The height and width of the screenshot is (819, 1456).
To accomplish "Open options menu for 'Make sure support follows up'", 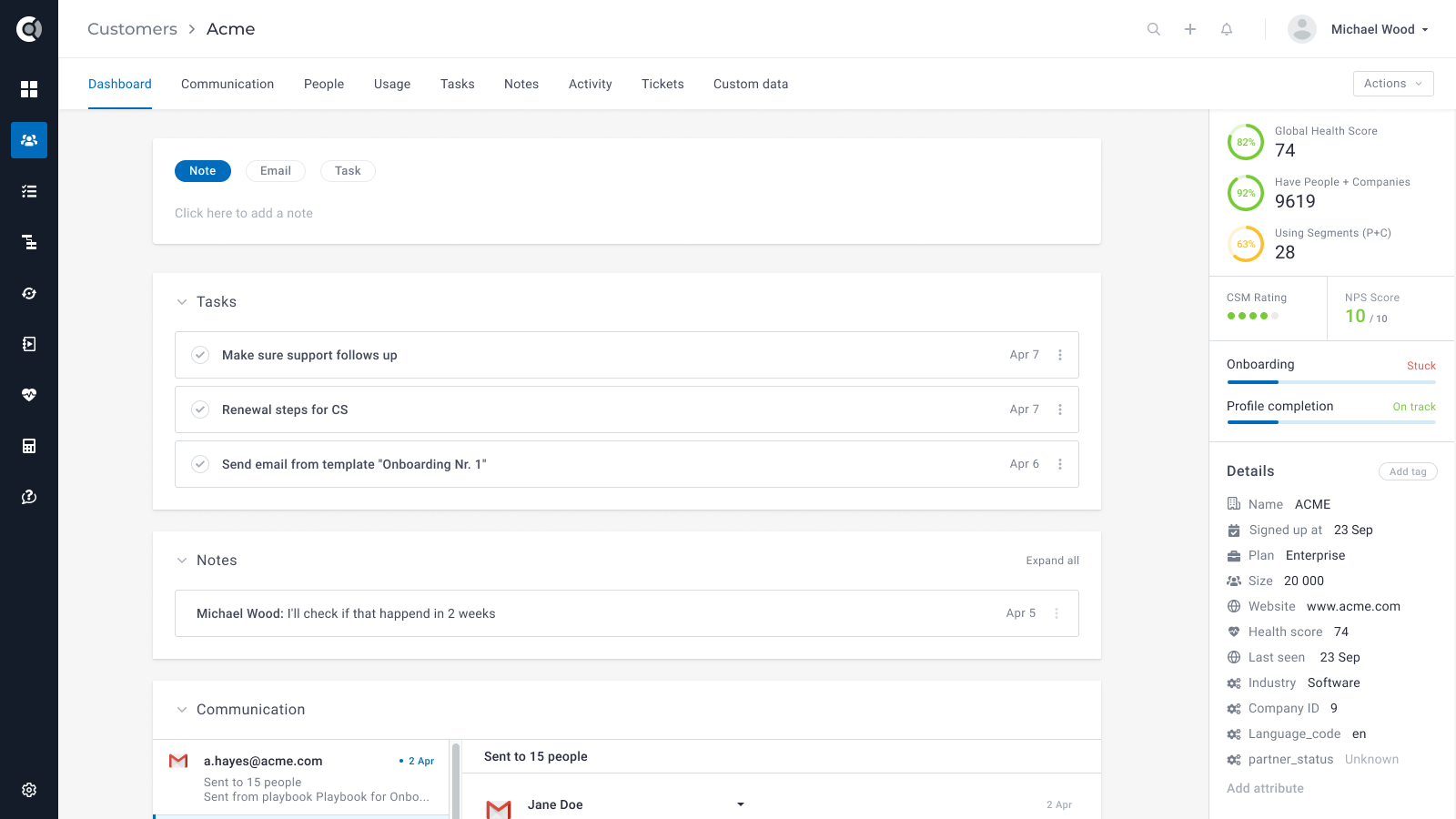I will click(1060, 355).
